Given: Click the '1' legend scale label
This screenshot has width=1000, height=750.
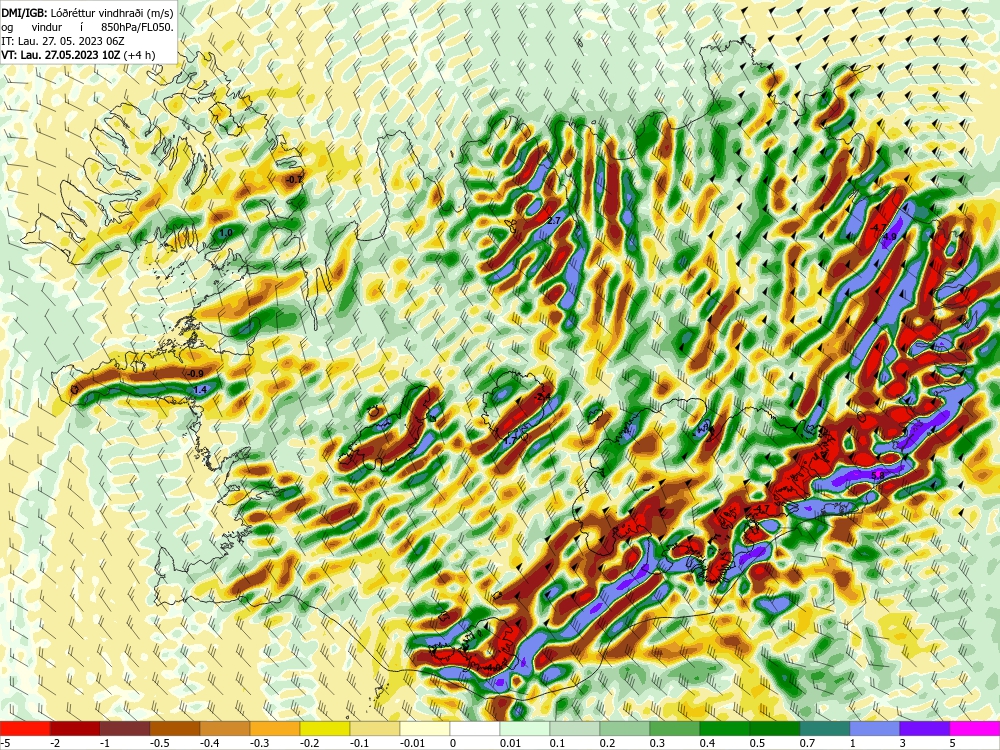Looking at the screenshot, I should [x=853, y=743].
